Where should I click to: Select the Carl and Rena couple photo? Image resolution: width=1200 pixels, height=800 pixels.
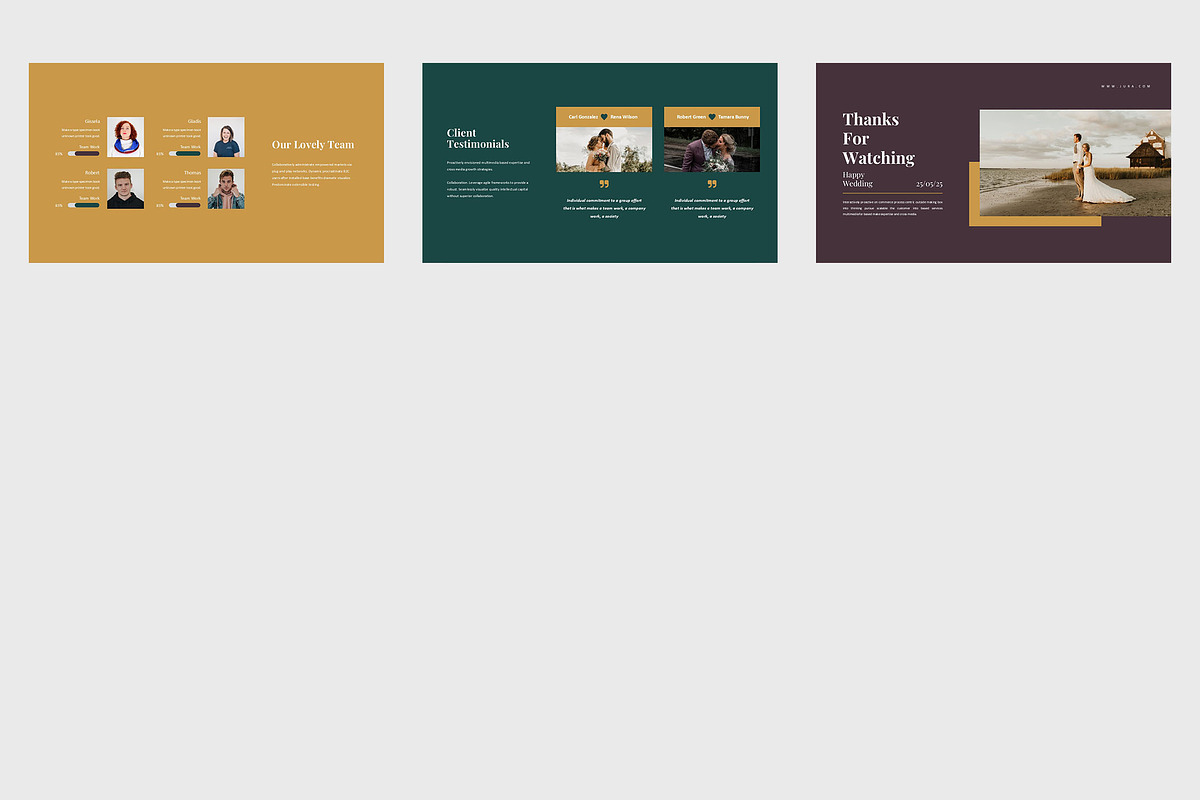[x=604, y=149]
